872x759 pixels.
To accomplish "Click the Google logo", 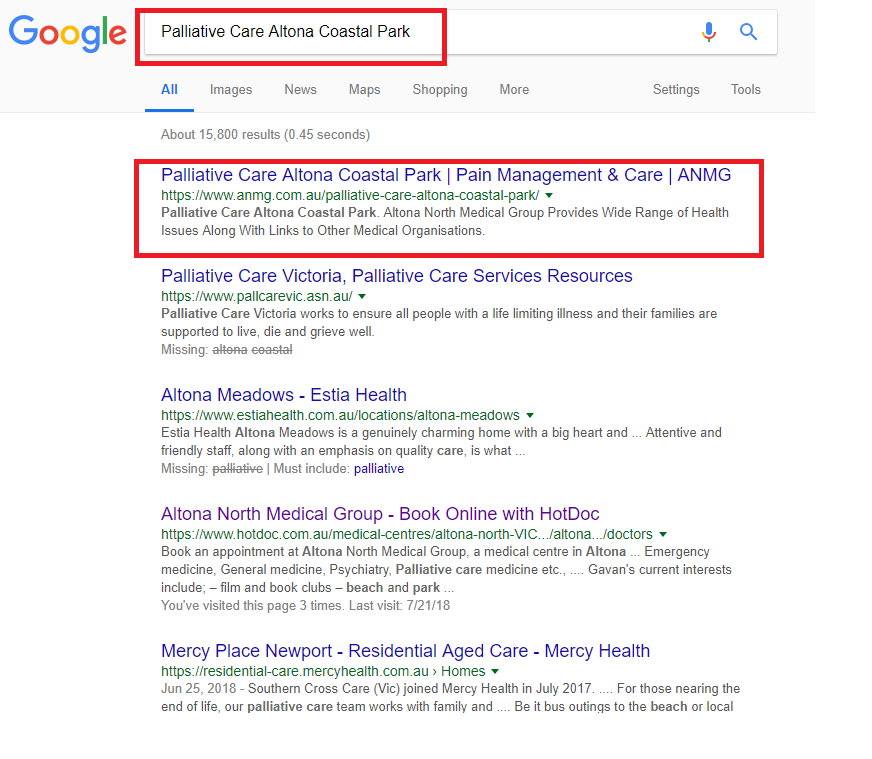I will [67, 33].
